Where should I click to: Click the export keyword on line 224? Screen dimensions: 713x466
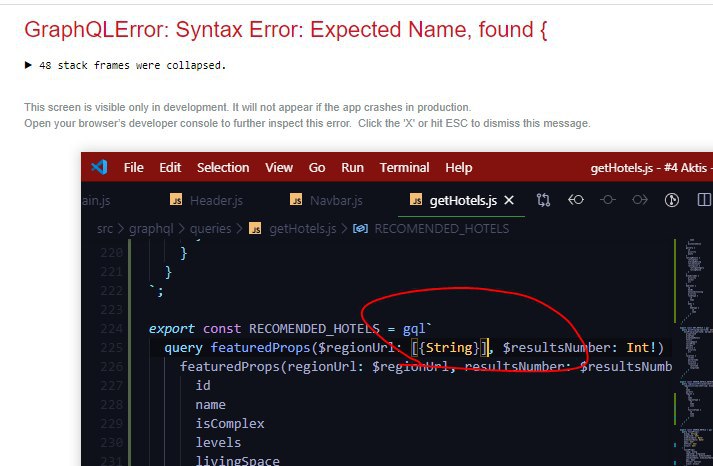coord(171,329)
